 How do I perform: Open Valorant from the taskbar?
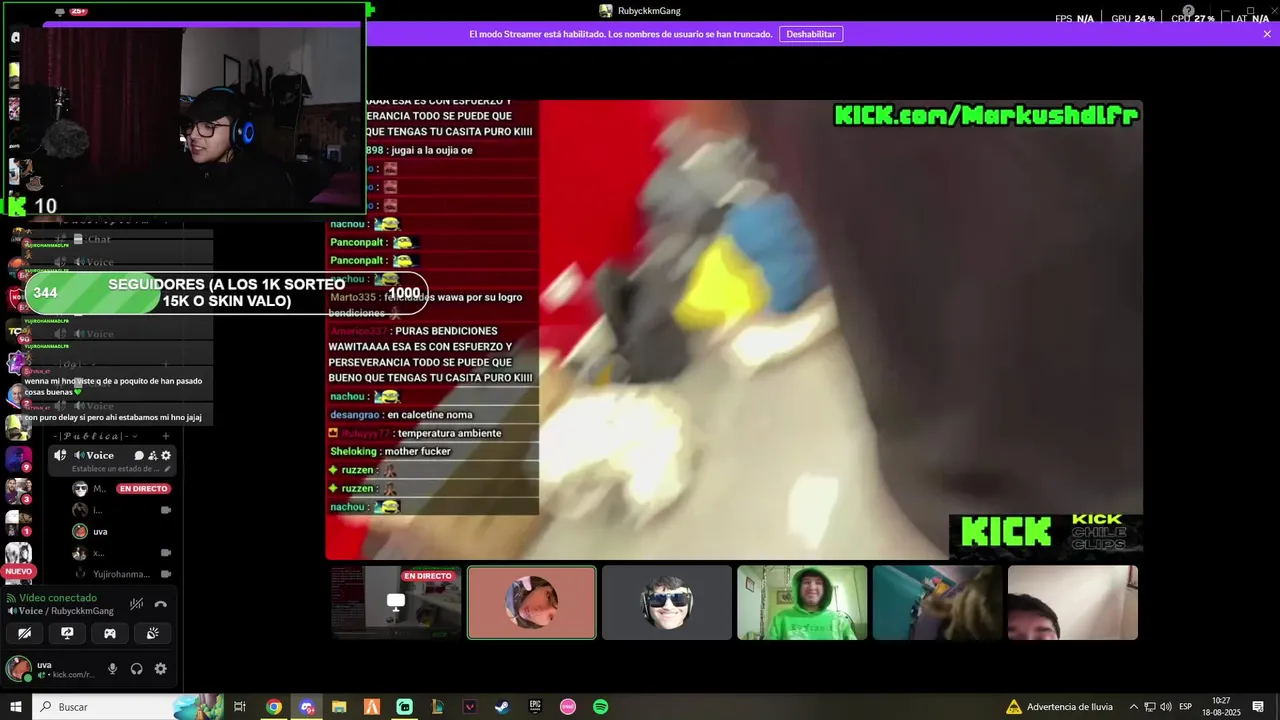[470, 706]
